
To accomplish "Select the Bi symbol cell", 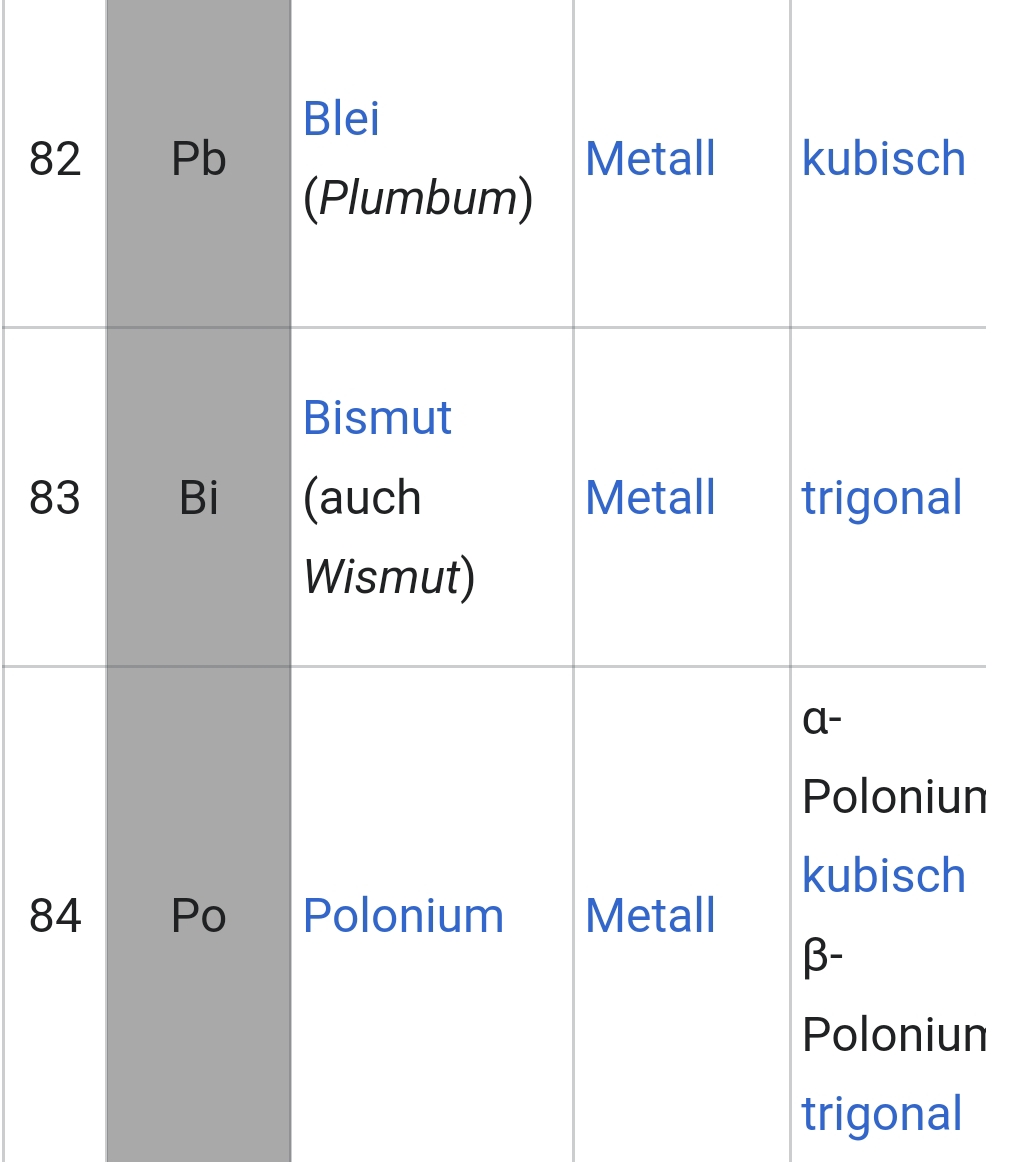I will point(199,497).
